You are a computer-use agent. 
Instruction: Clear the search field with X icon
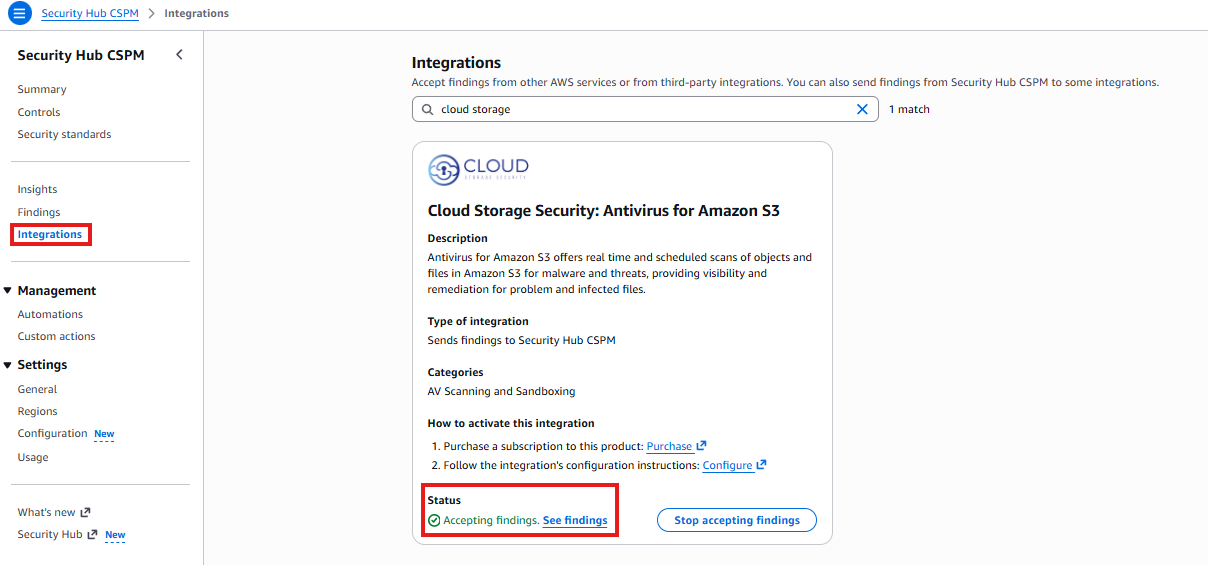862,109
